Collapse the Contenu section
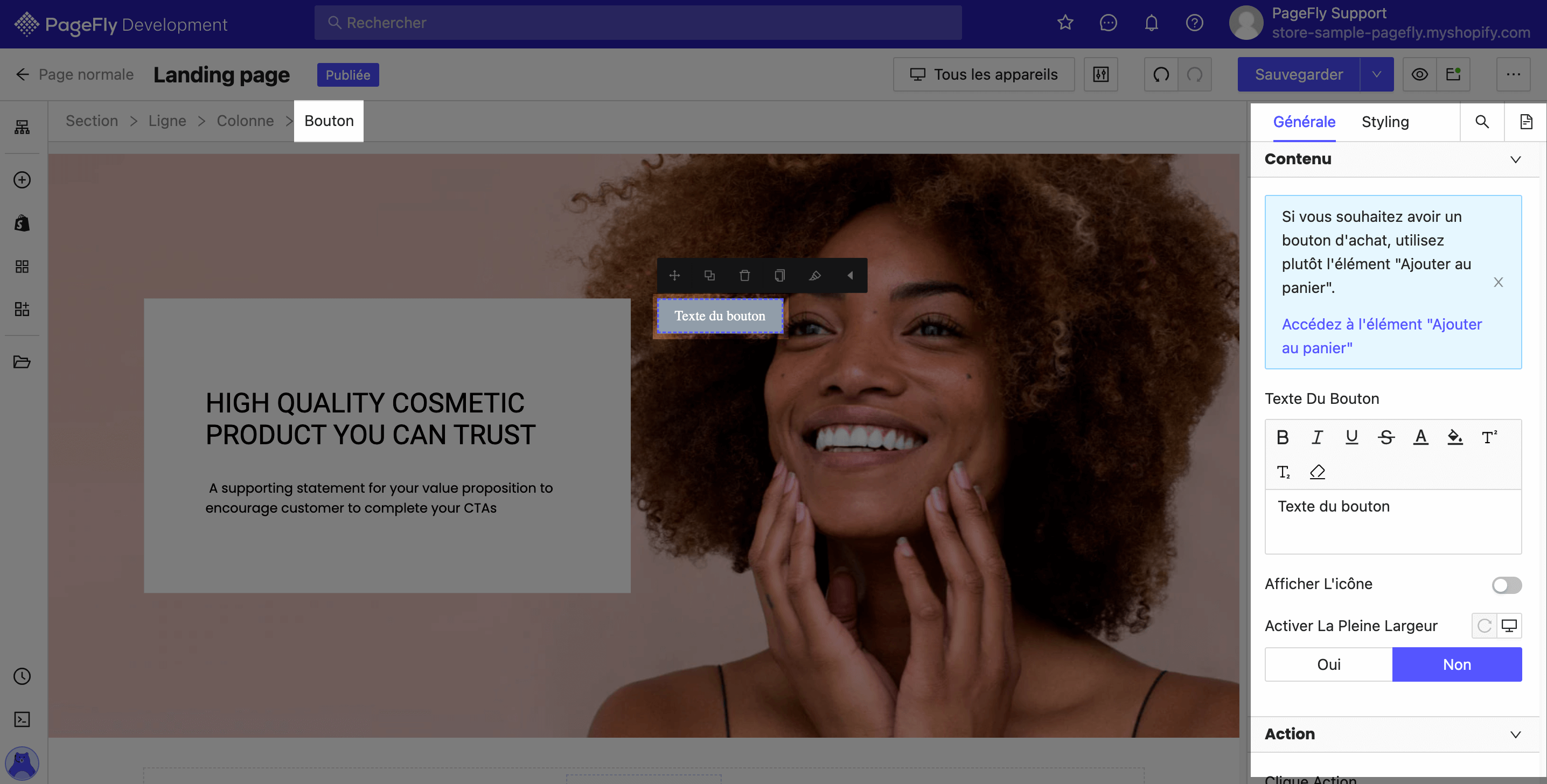Viewport: 1547px width, 784px height. [1515, 160]
